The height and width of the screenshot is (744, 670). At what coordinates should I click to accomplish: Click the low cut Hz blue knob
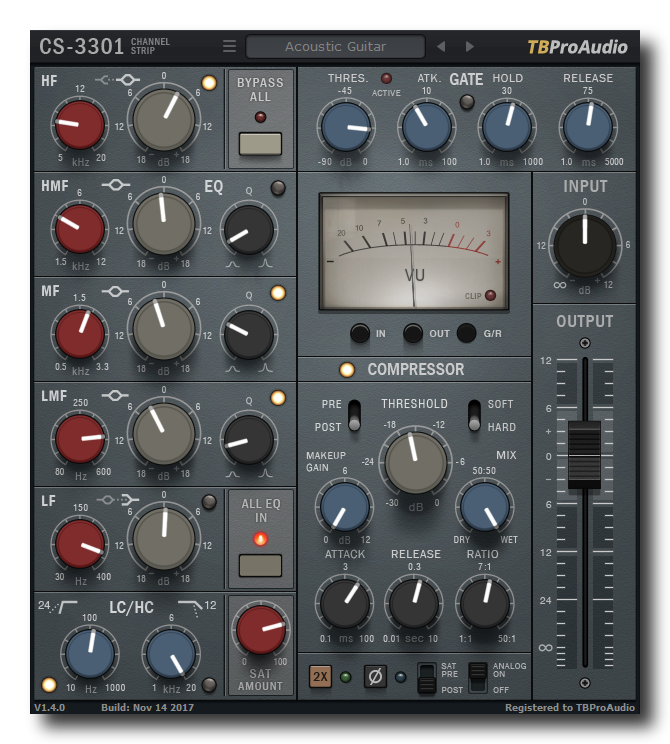tap(90, 653)
